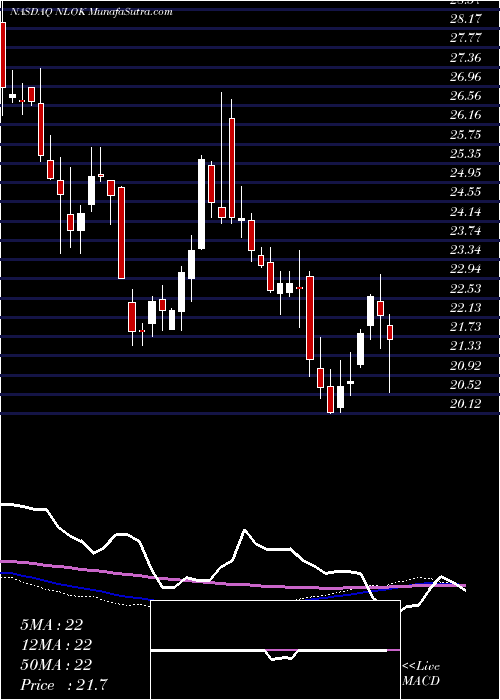Click the last red candlestick on the right
Viewport: 500px width, 700px height.
tap(390, 332)
